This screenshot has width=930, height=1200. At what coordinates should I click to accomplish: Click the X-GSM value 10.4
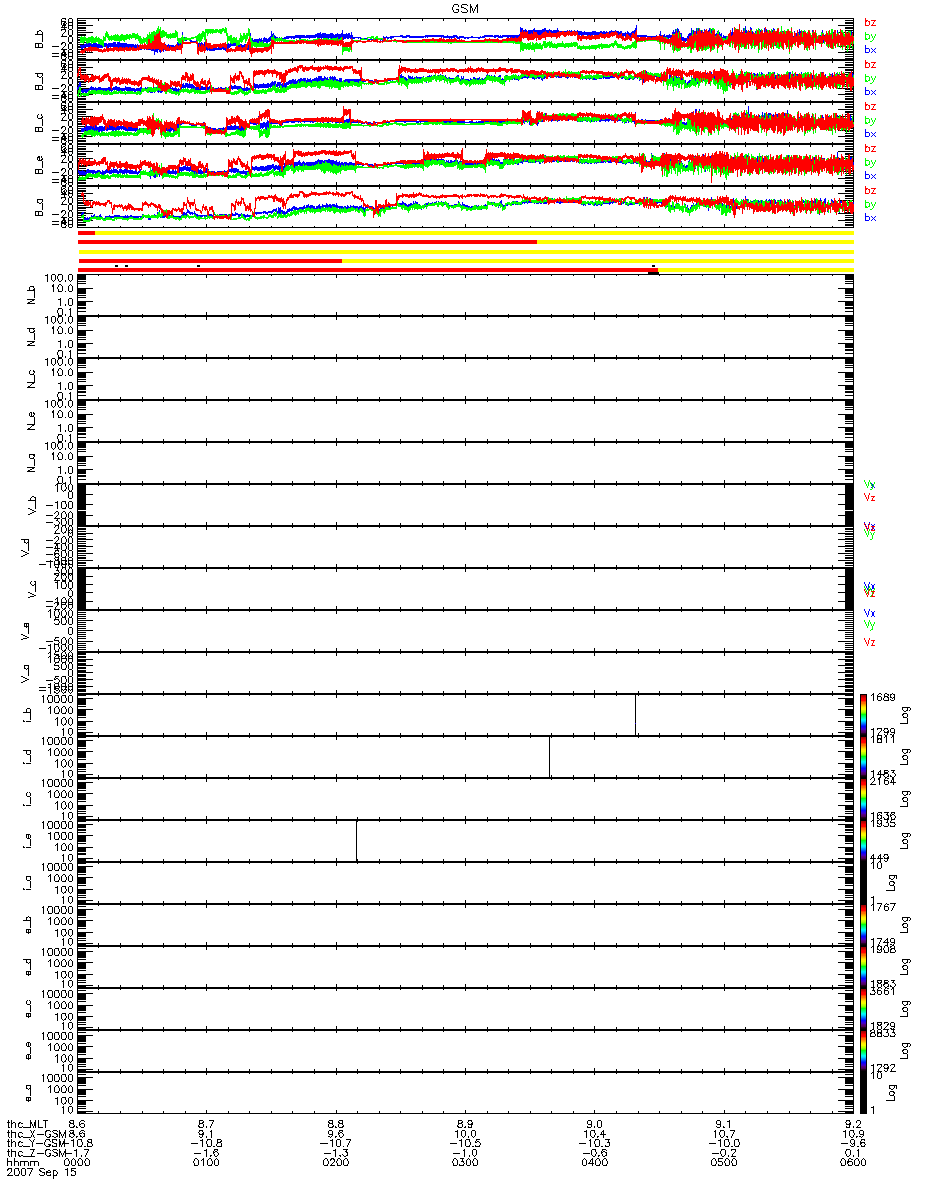tap(594, 1133)
